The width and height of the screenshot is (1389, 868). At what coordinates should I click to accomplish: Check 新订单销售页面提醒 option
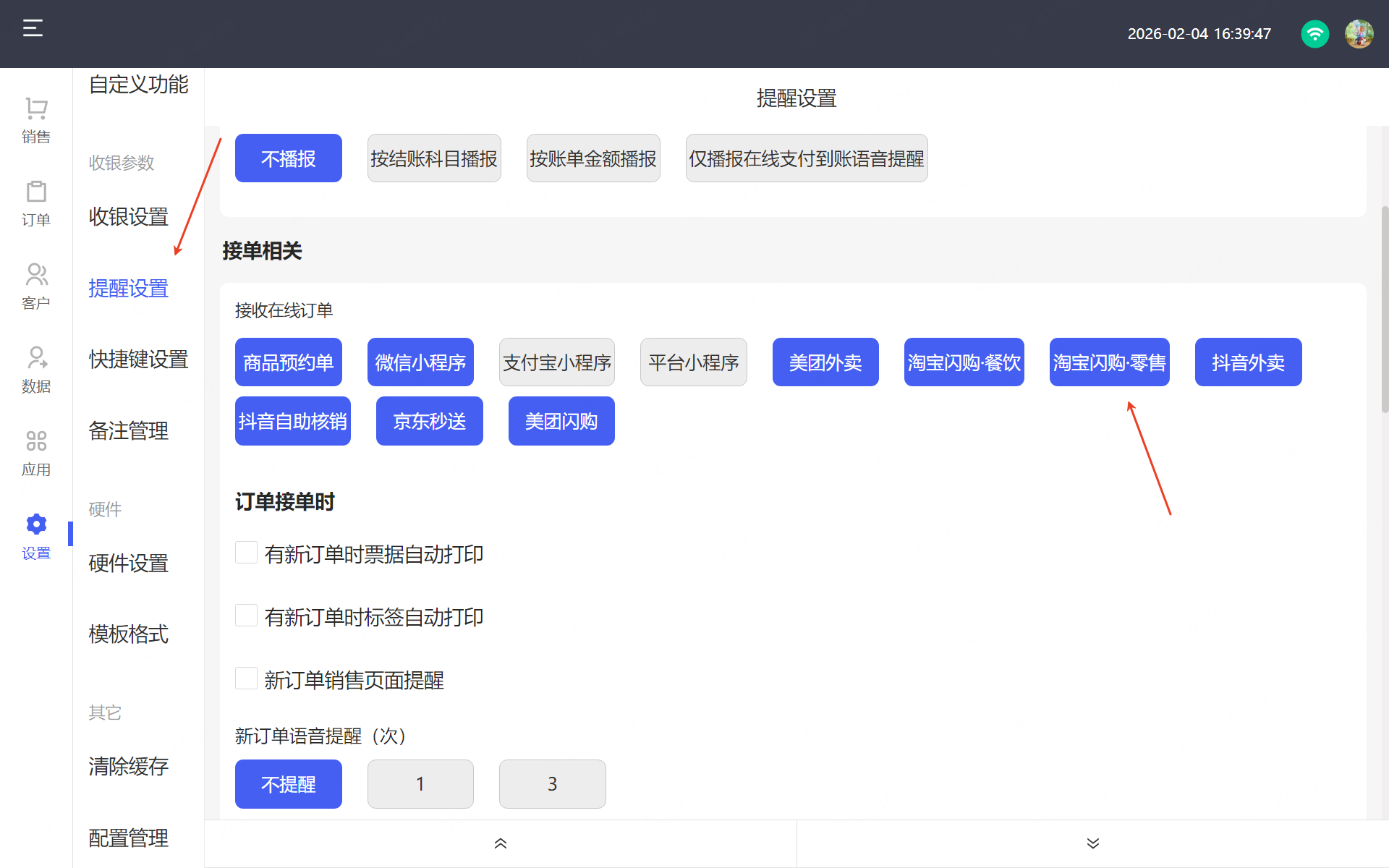[247, 678]
